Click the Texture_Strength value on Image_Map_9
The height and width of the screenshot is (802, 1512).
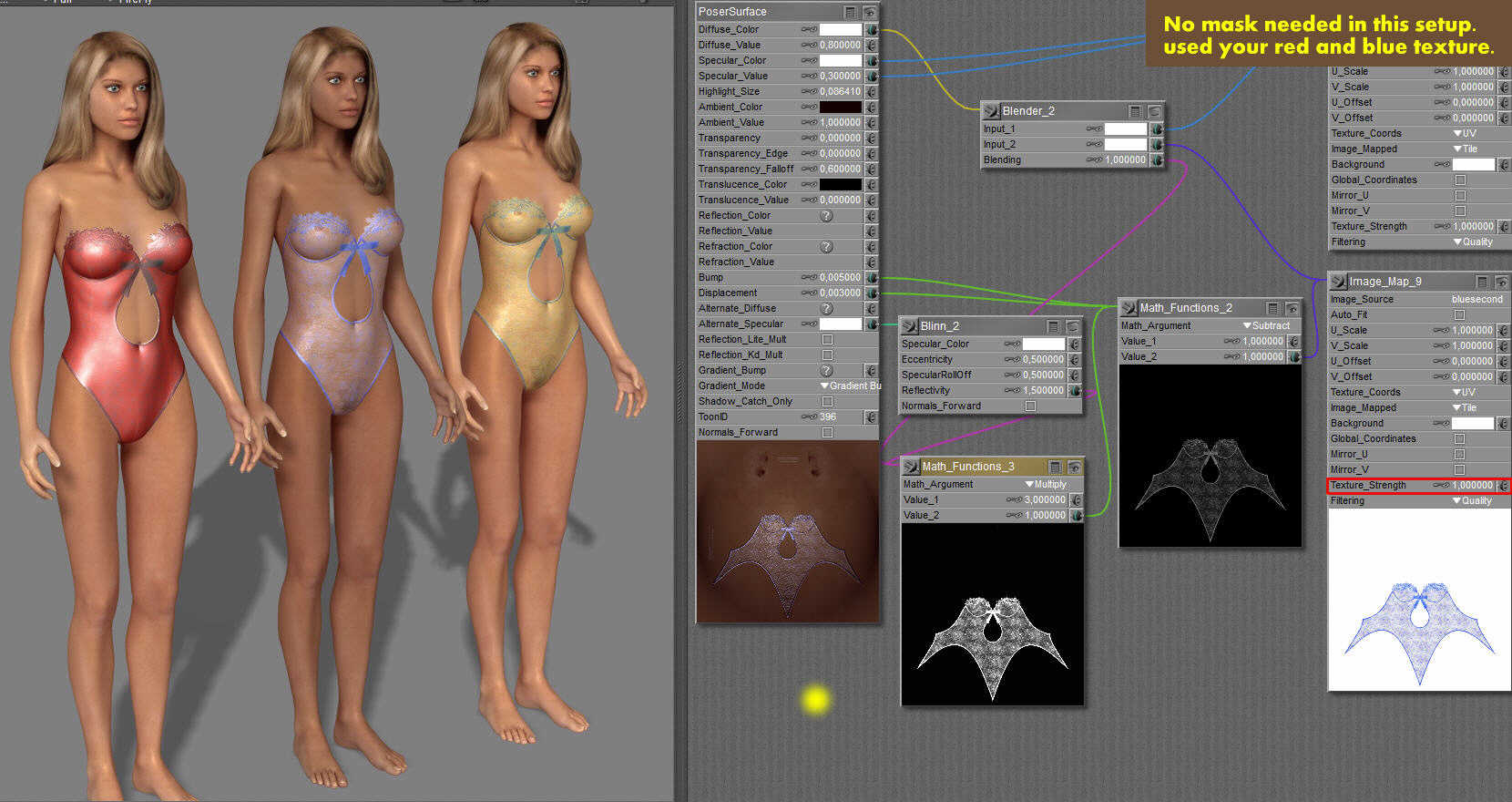[1472, 485]
